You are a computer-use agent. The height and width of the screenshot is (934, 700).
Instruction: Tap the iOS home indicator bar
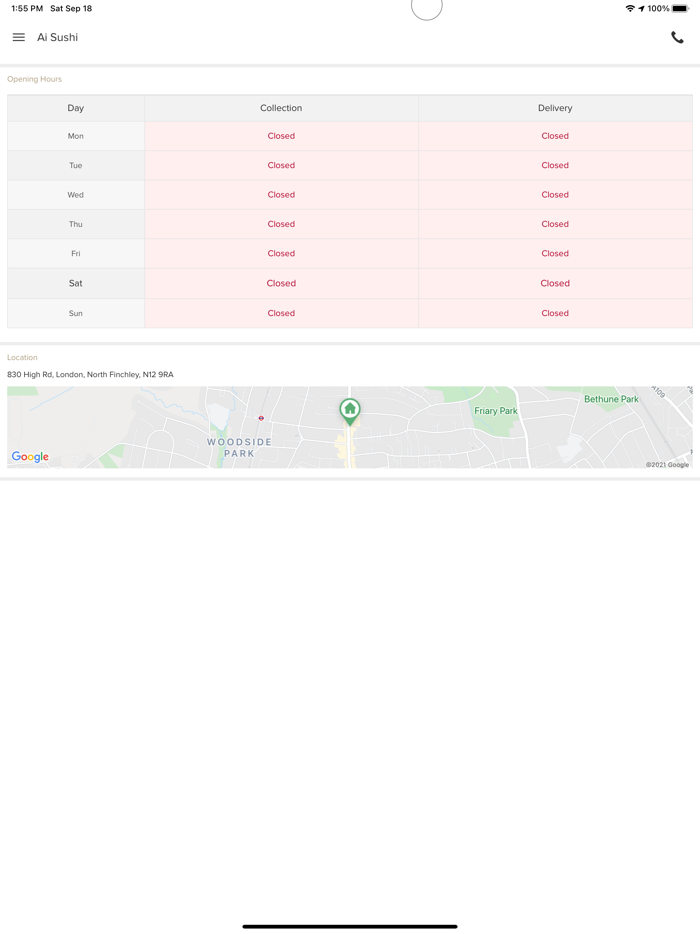[x=350, y=926]
